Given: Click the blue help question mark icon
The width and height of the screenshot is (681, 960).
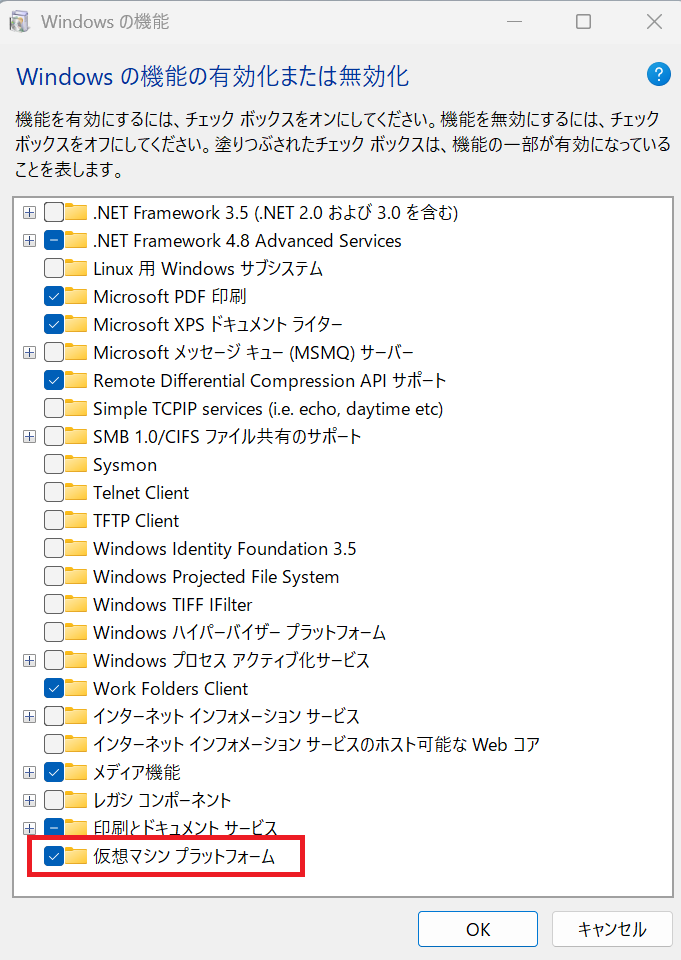Looking at the screenshot, I should 658,75.
